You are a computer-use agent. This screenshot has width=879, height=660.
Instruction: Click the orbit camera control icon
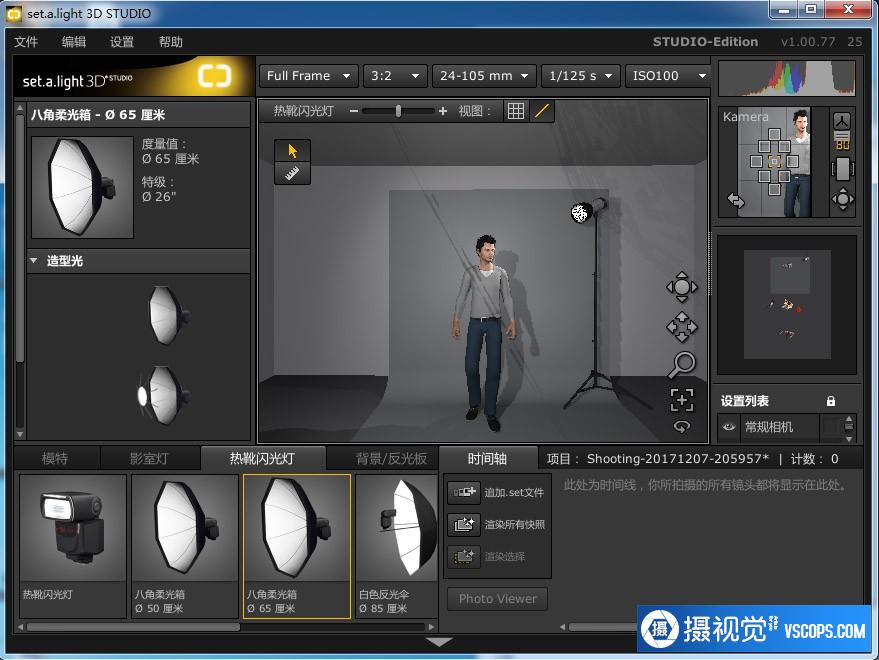[682, 287]
